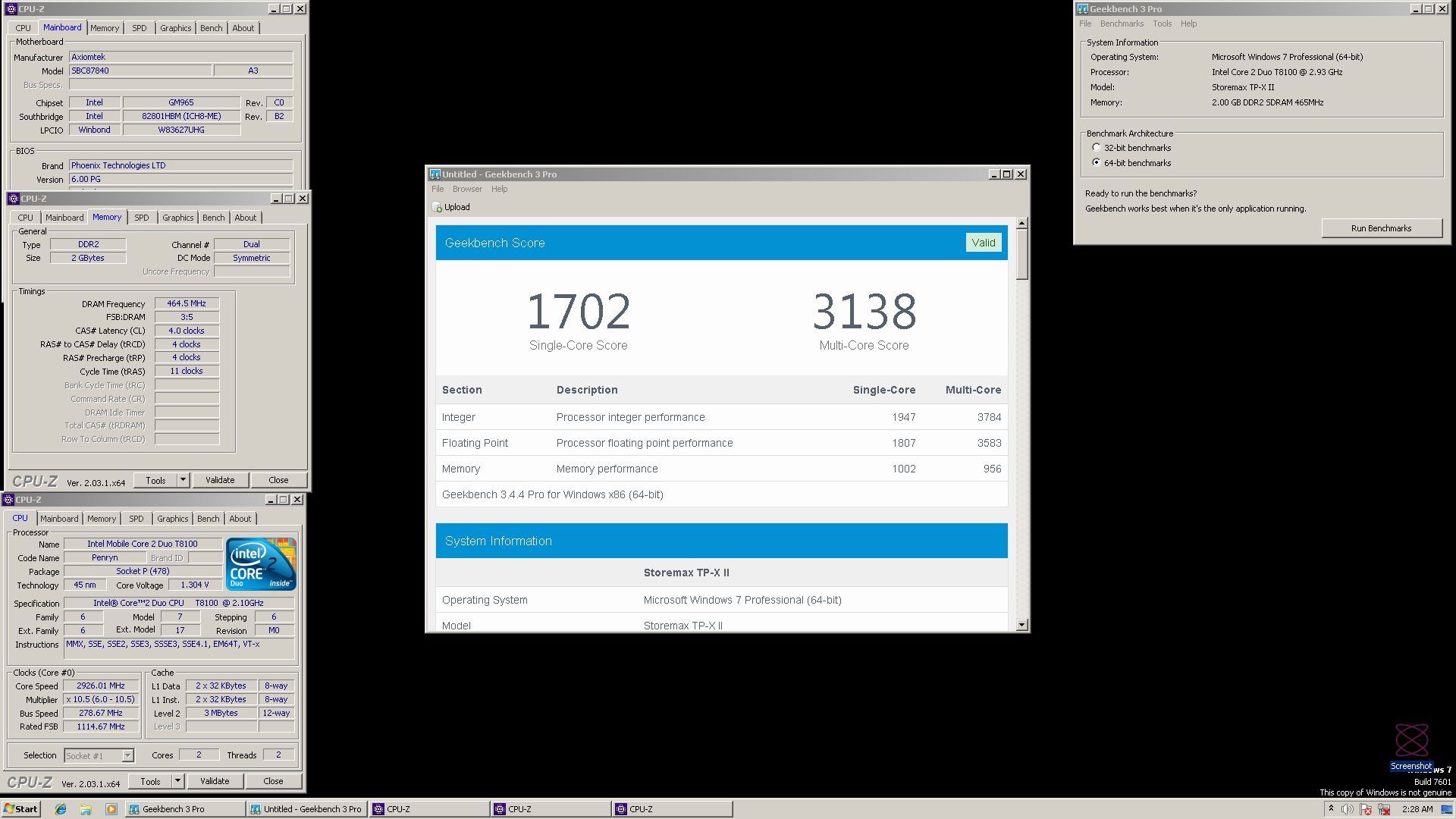
Task: Click the volume speaker tray icon
Action: 1348,809
